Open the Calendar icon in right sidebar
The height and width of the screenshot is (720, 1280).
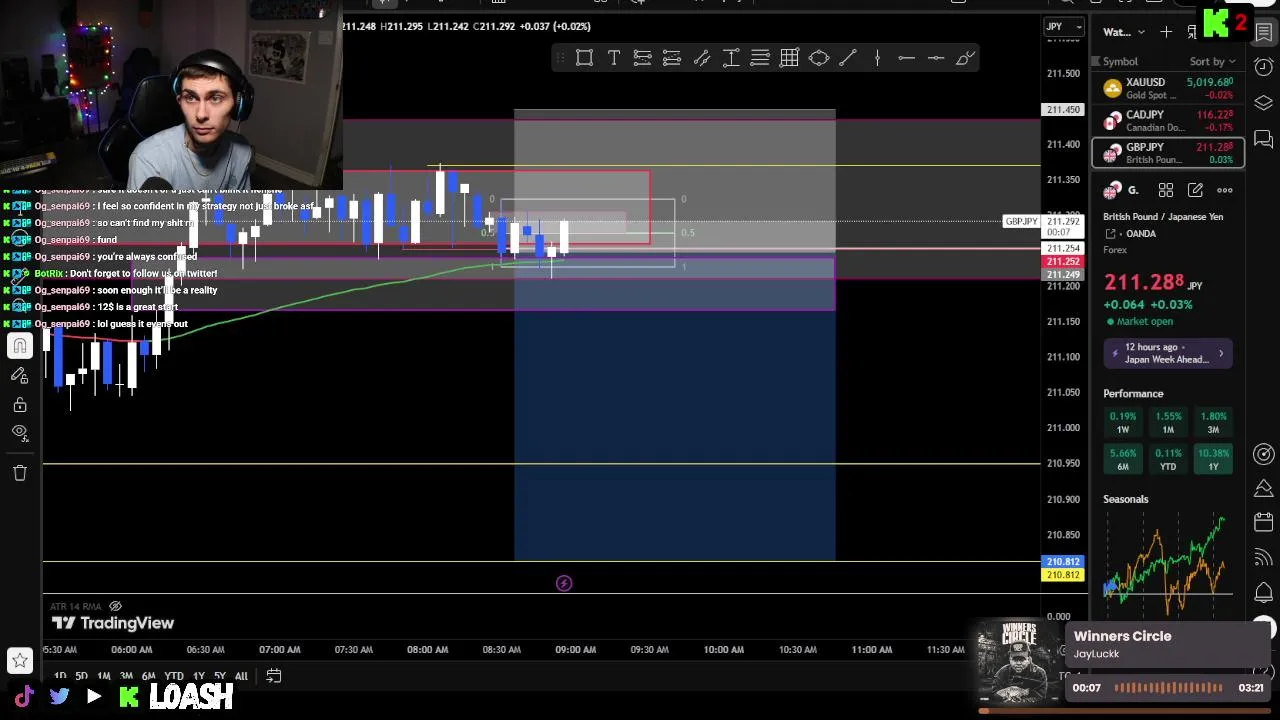(1264, 522)
